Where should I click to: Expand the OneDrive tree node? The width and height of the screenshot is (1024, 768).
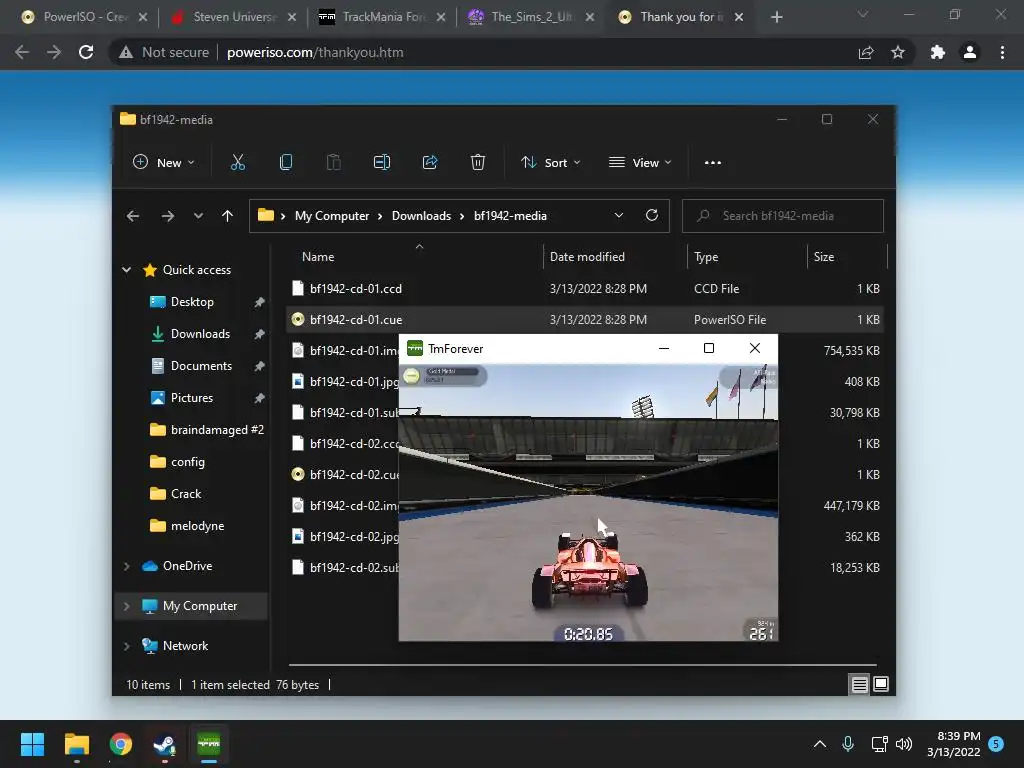127,566
